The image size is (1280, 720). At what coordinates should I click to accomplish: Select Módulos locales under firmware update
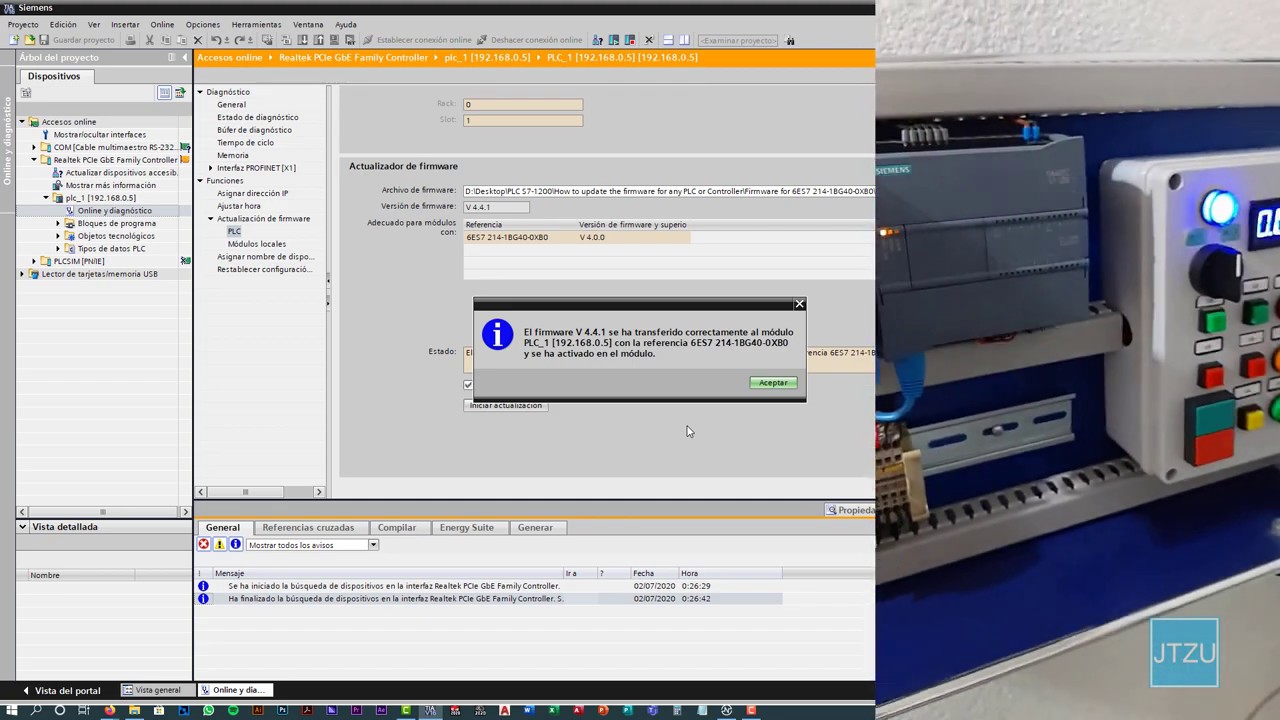click(x=256, y=244)
